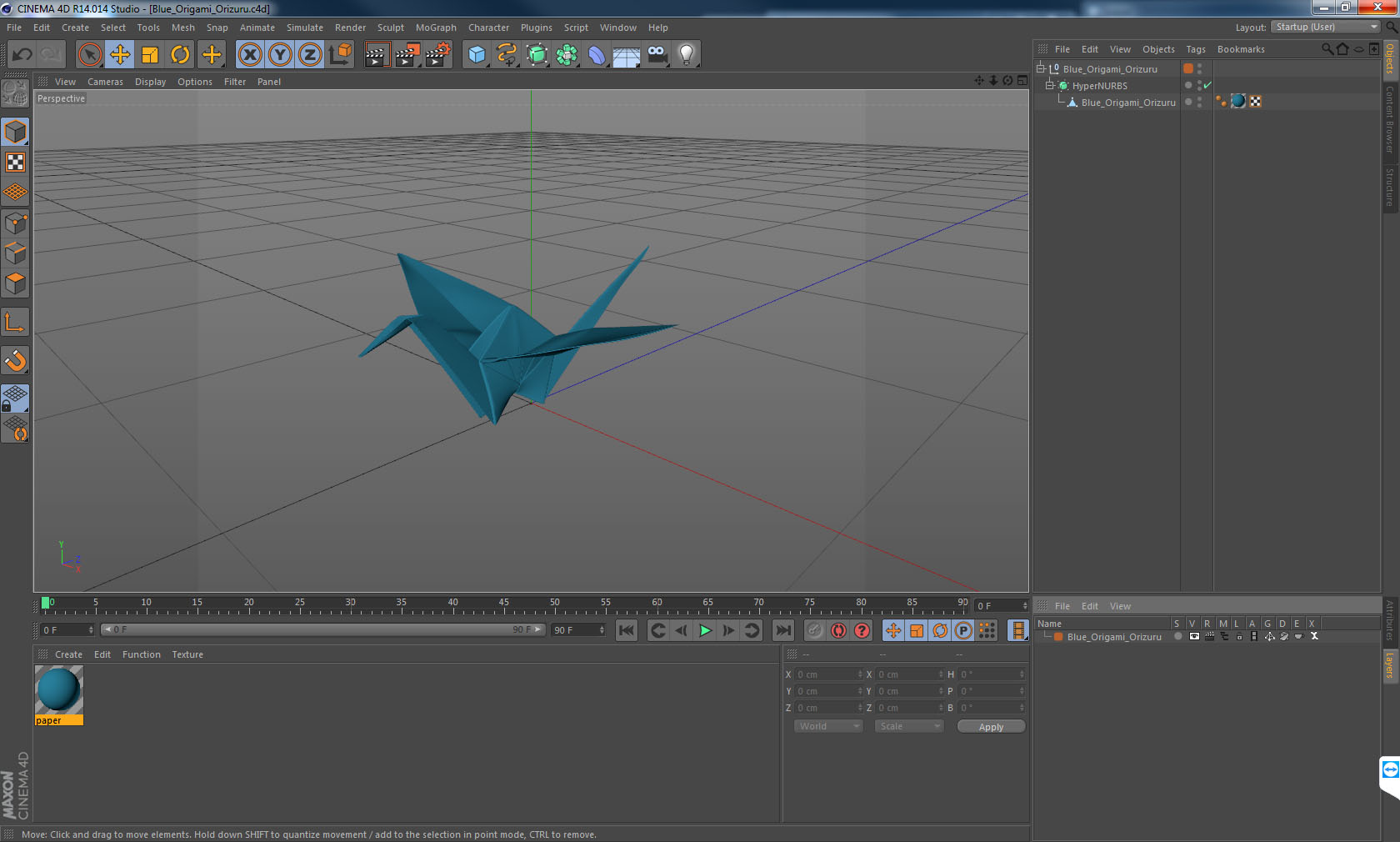
Task: Click the Make Editable icon
Action: (x=15, y=93)
